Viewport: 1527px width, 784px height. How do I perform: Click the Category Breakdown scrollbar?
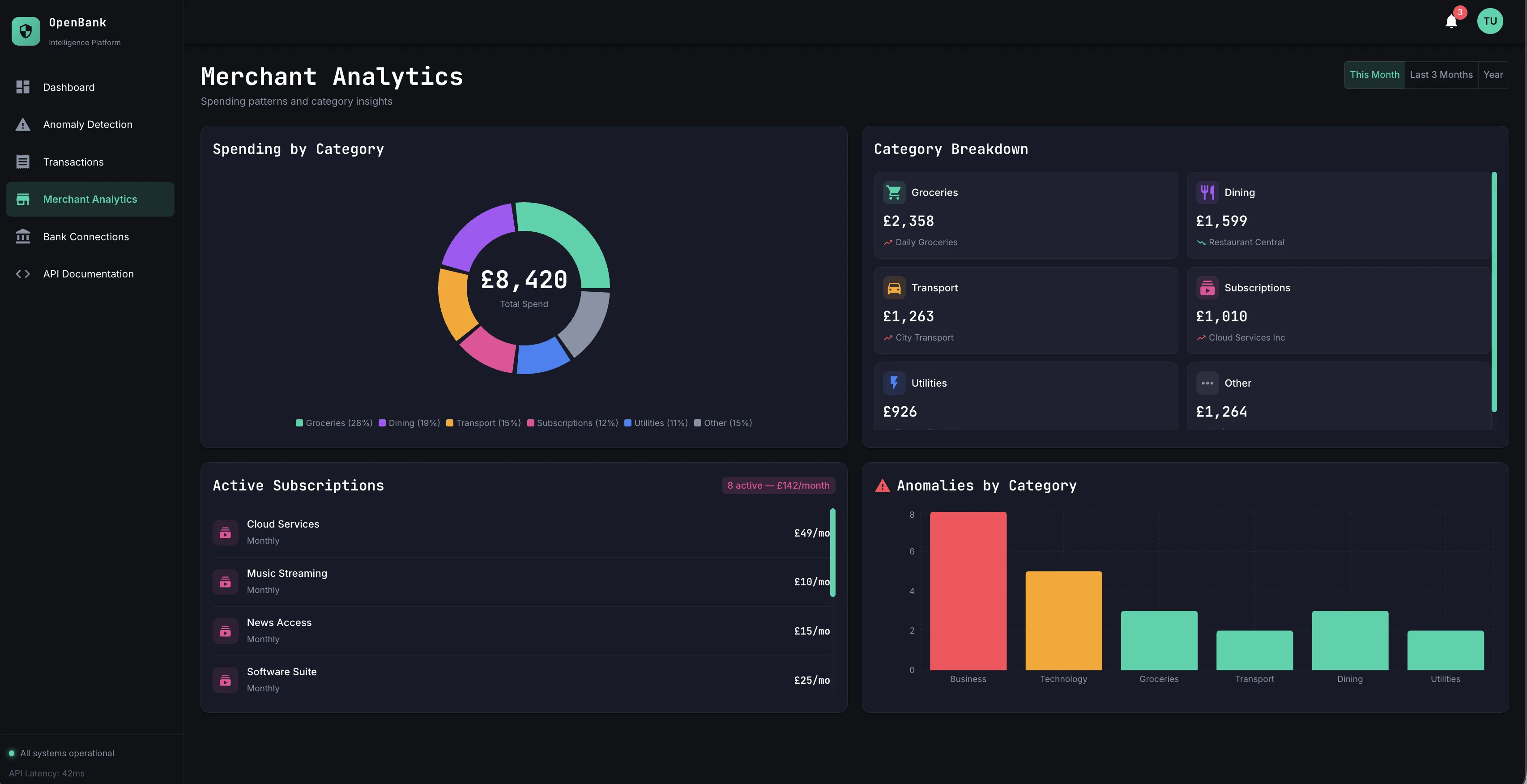coord(1494,292)
